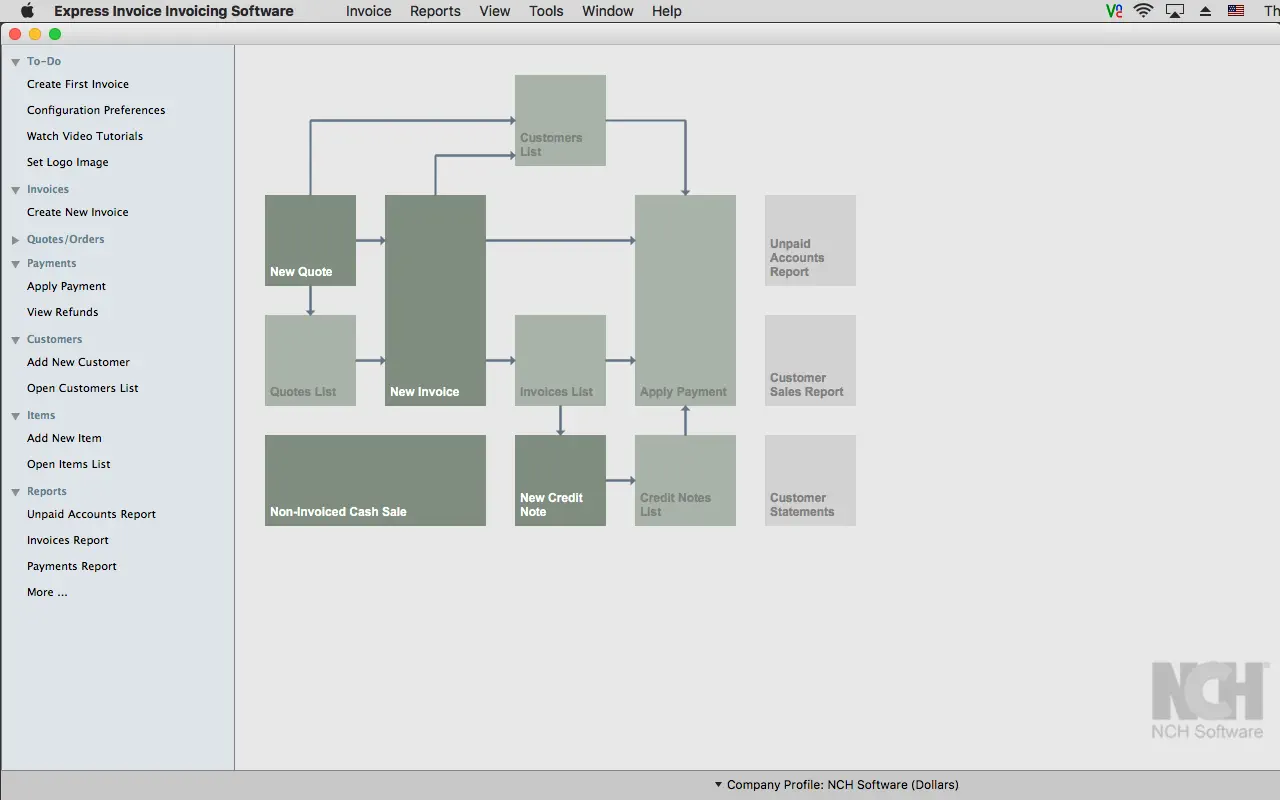Open the Apply Payment tile
The width and height of the screenshot is (1280, 800).
tap(685, 300)
